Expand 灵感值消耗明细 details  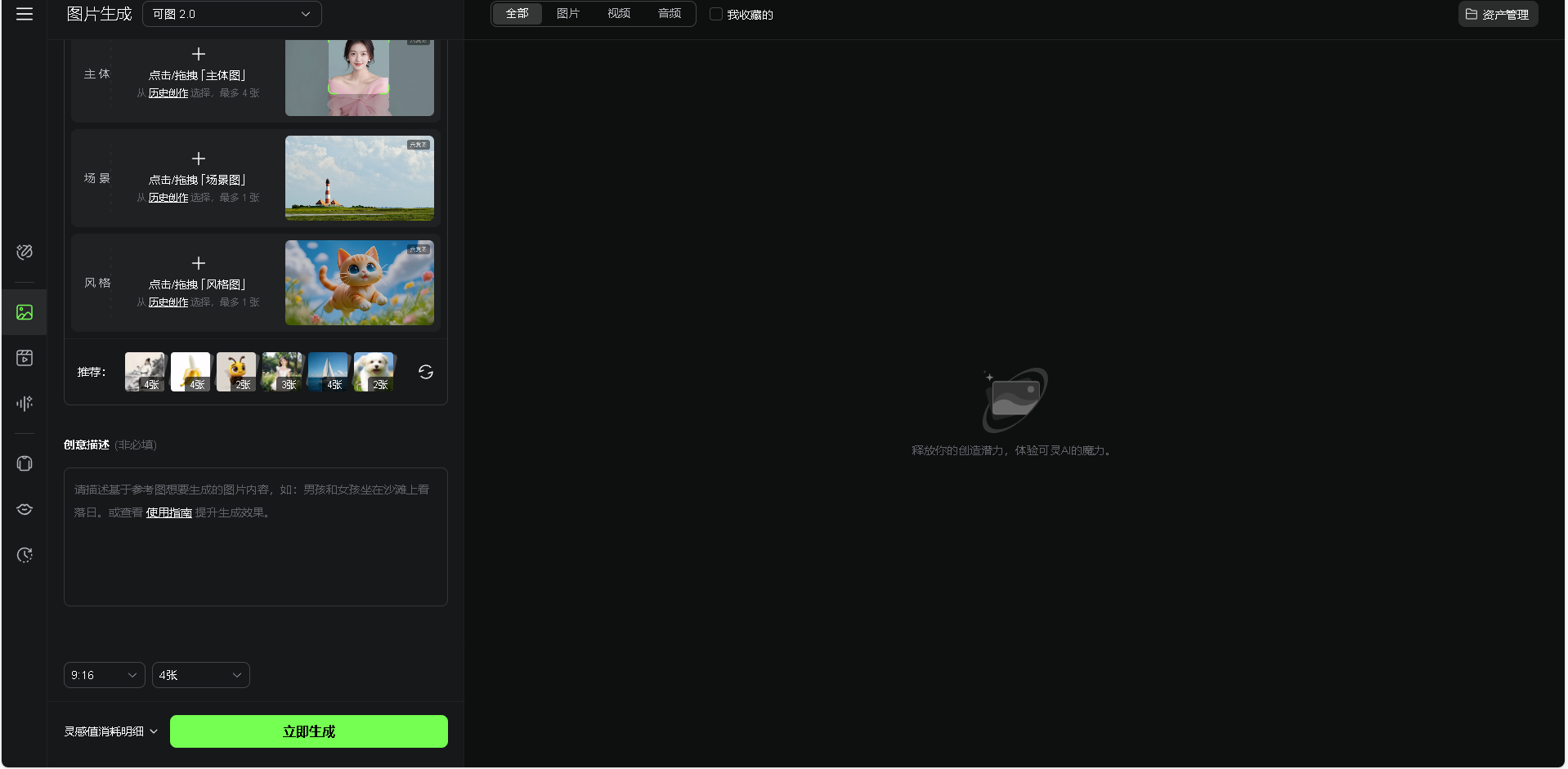pyautogui.click(x=110, y=731)
